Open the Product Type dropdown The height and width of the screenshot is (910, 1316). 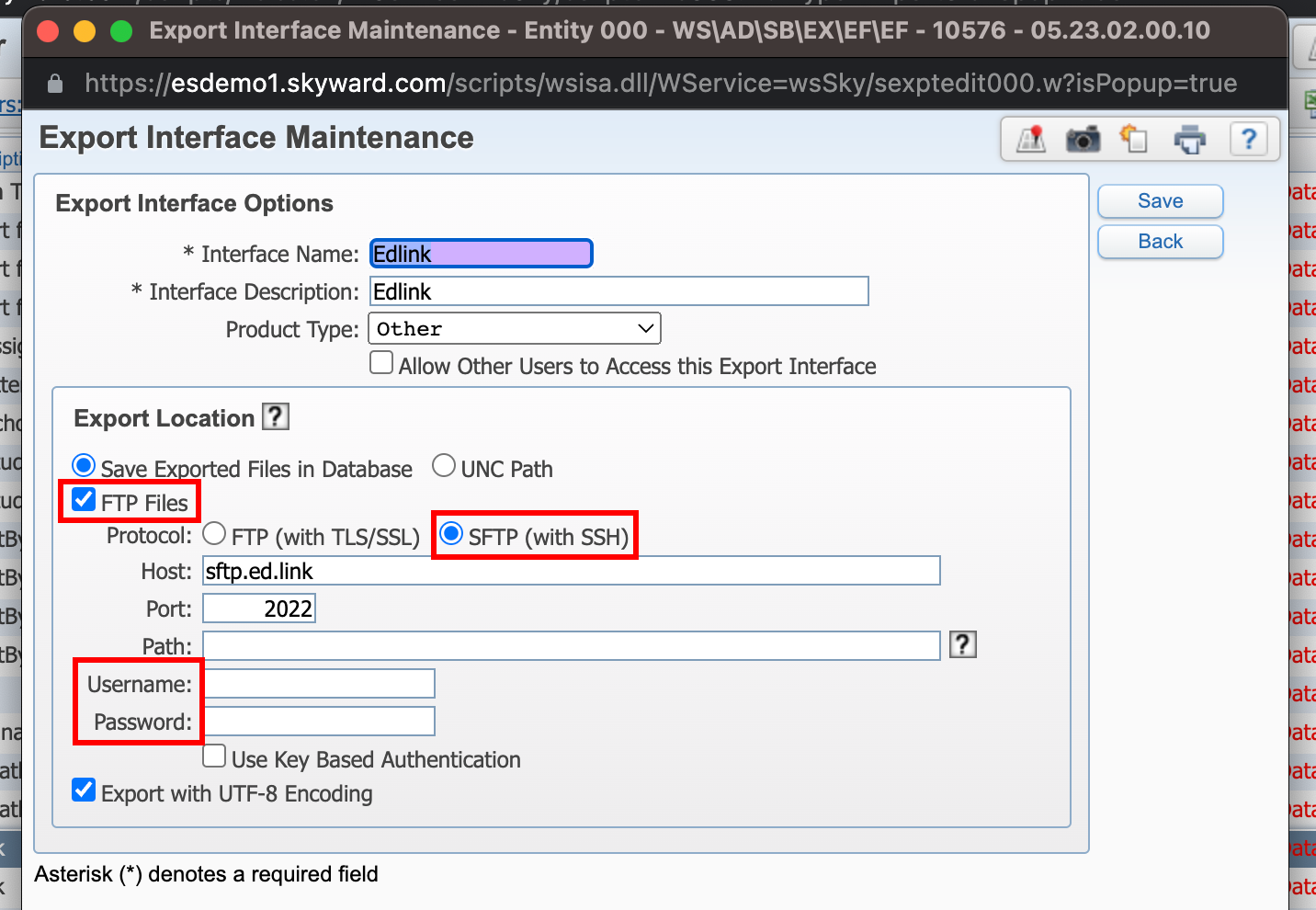(x=515, y=328)
